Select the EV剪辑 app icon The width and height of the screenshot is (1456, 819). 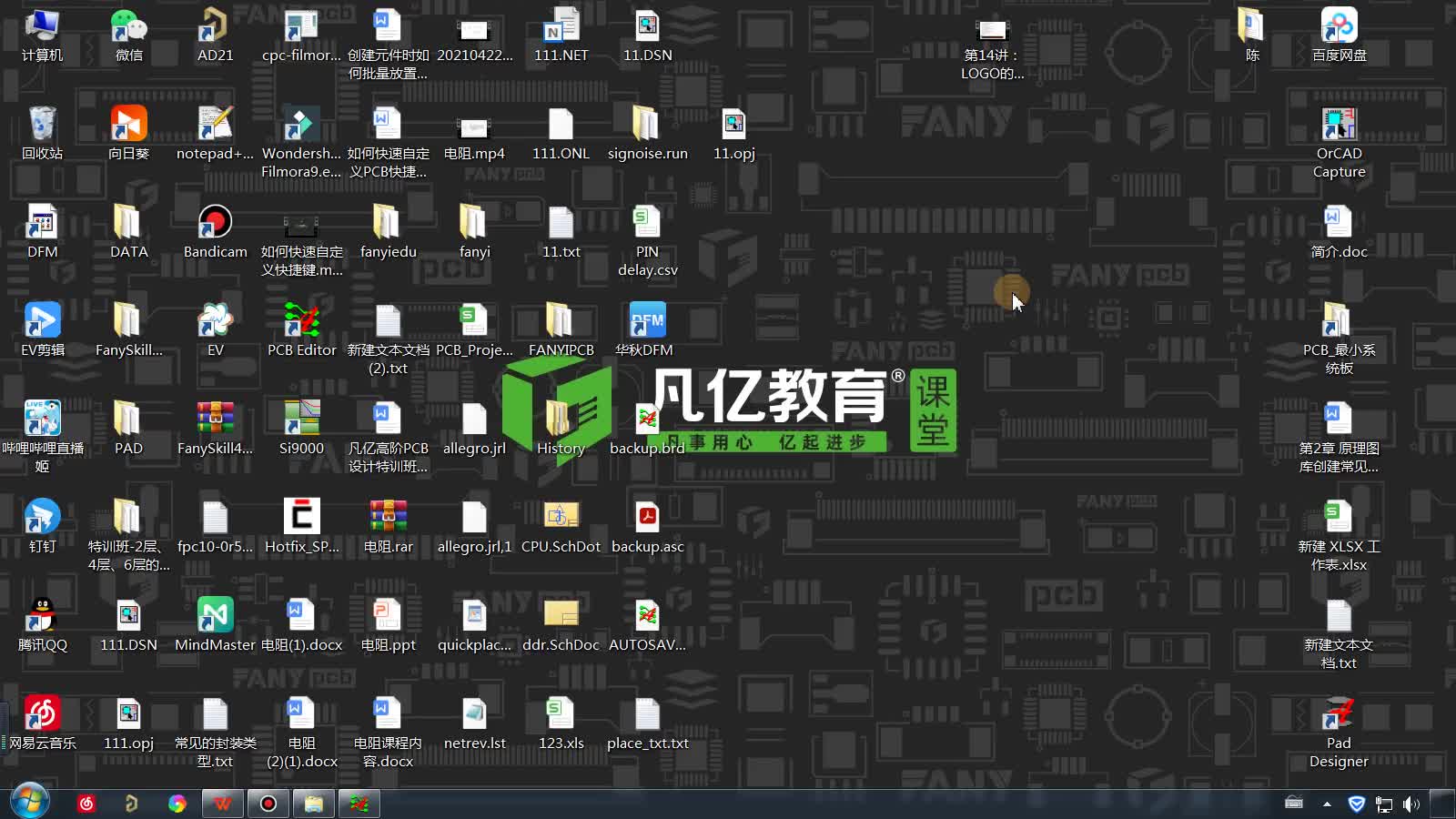pos(42,331)
